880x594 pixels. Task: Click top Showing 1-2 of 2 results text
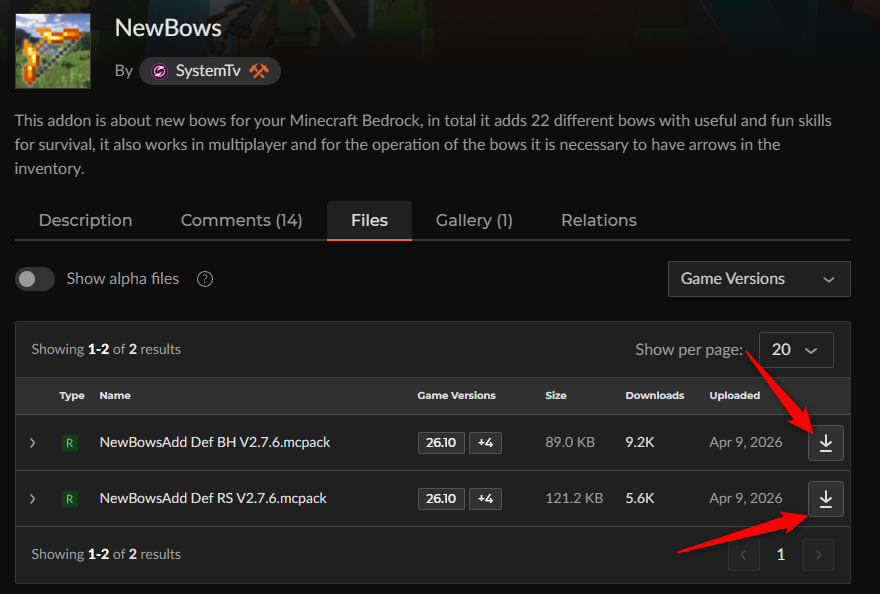point(106,349)
